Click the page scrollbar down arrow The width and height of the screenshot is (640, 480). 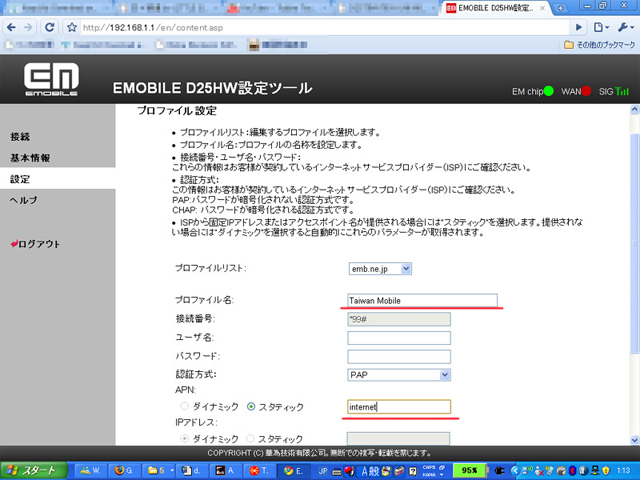point(634,440)
